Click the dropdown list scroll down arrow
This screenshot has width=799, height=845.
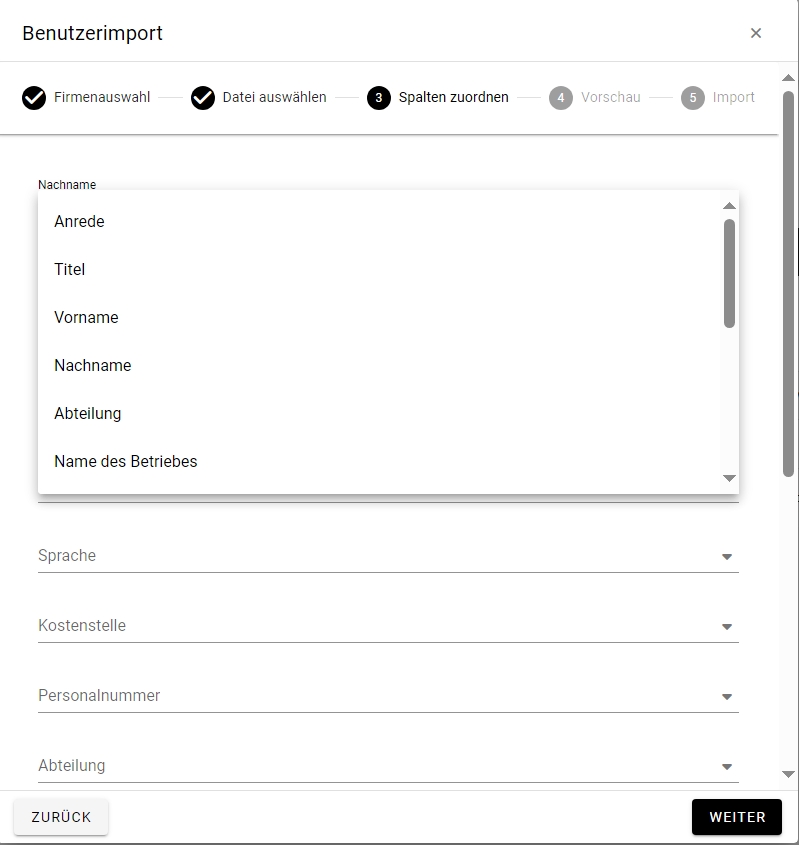[x=729, y=479]
